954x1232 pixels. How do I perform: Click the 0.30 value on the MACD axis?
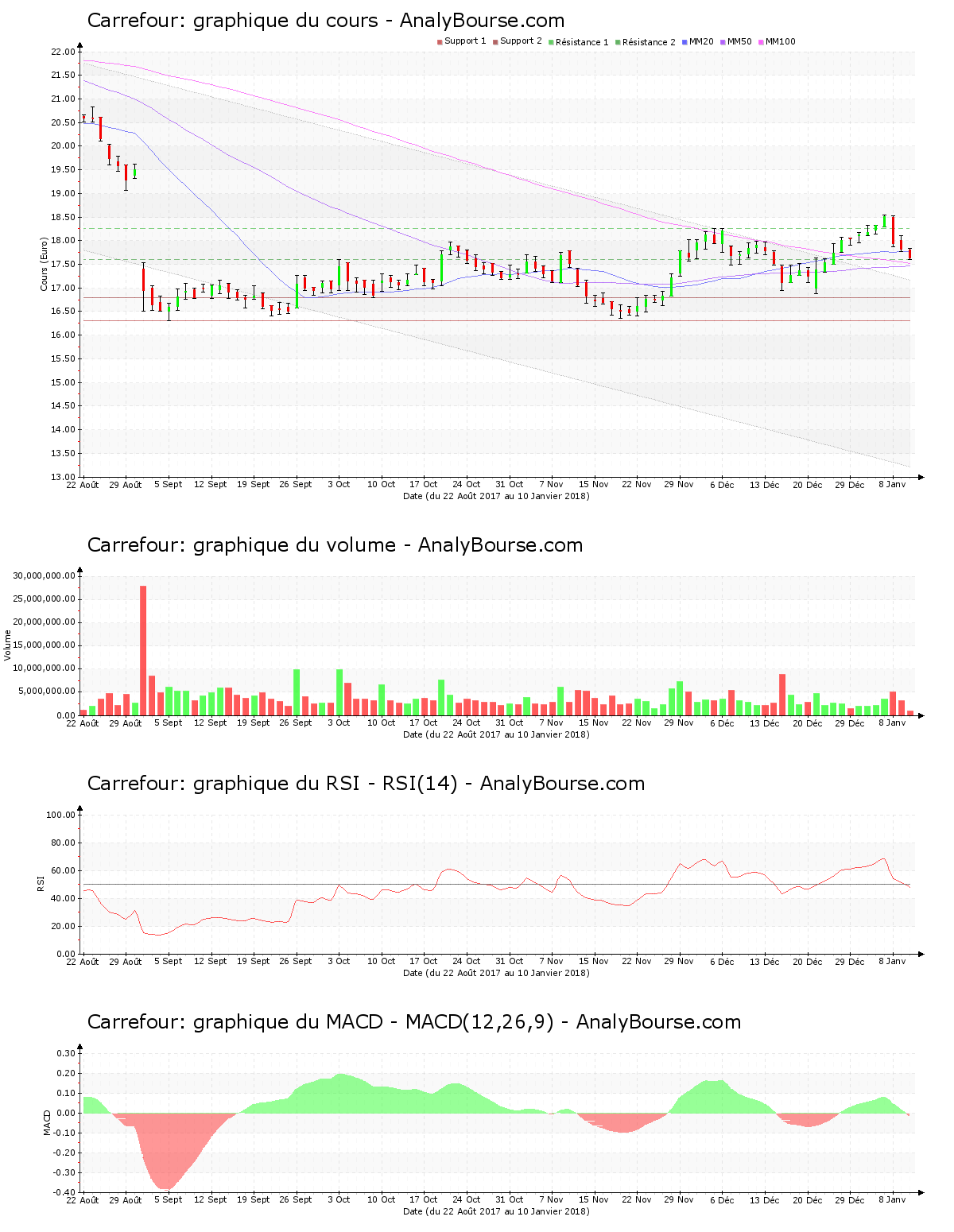pyautogui.click(x=67, y=1053)
